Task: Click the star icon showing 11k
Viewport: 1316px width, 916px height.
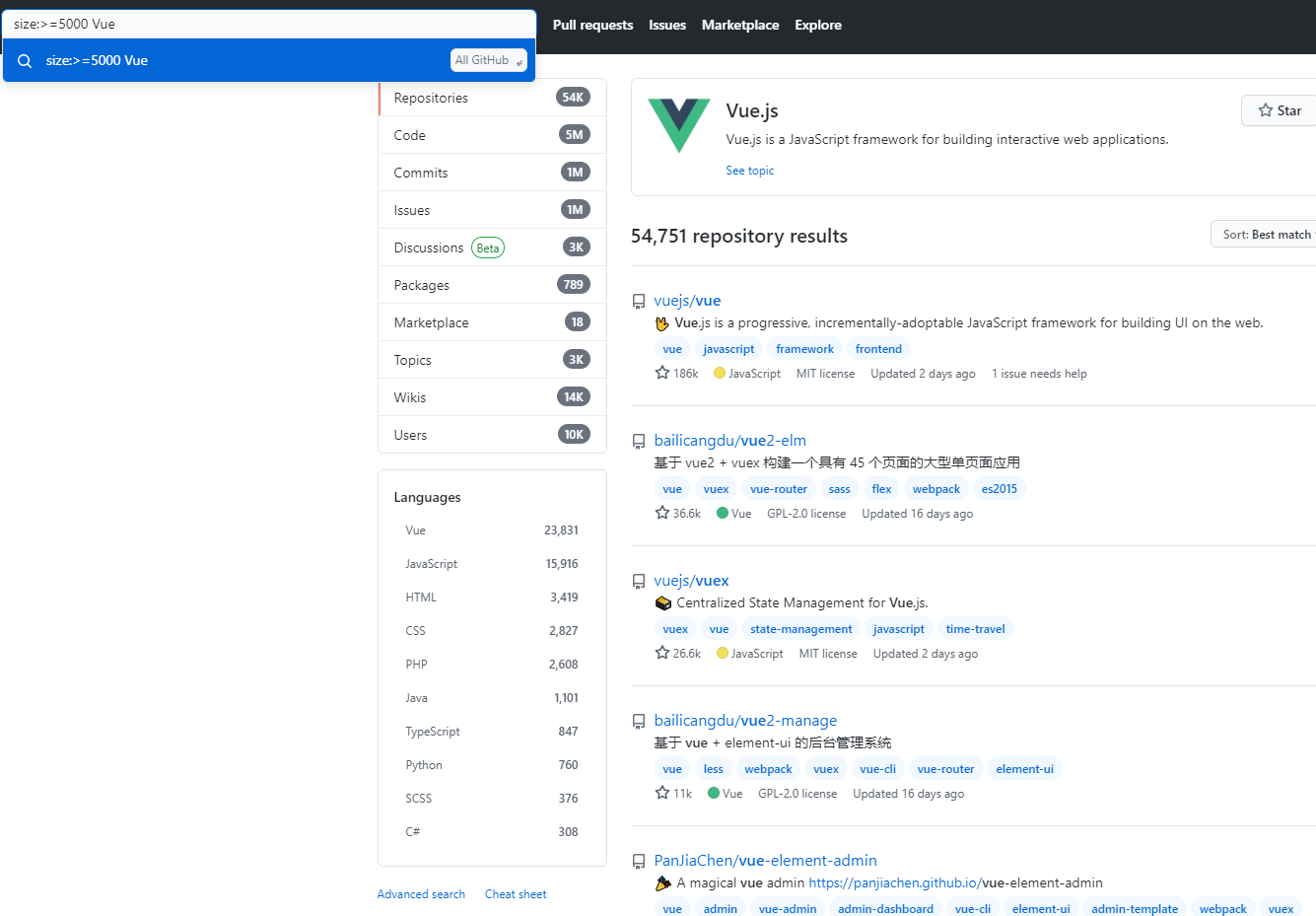Action: click(662, 793)
